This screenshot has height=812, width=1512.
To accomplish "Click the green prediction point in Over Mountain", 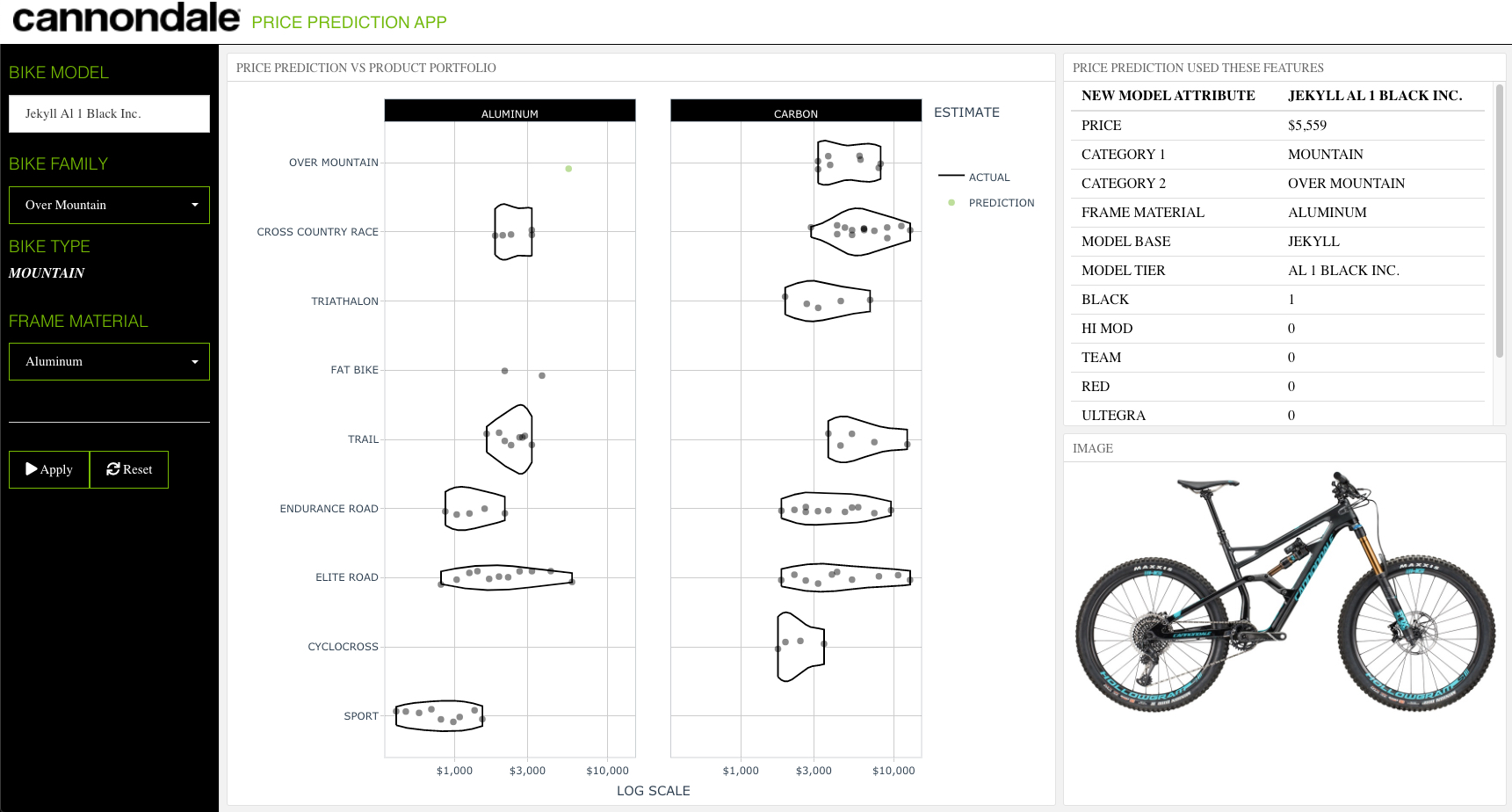I will click(x=568, y=168).
